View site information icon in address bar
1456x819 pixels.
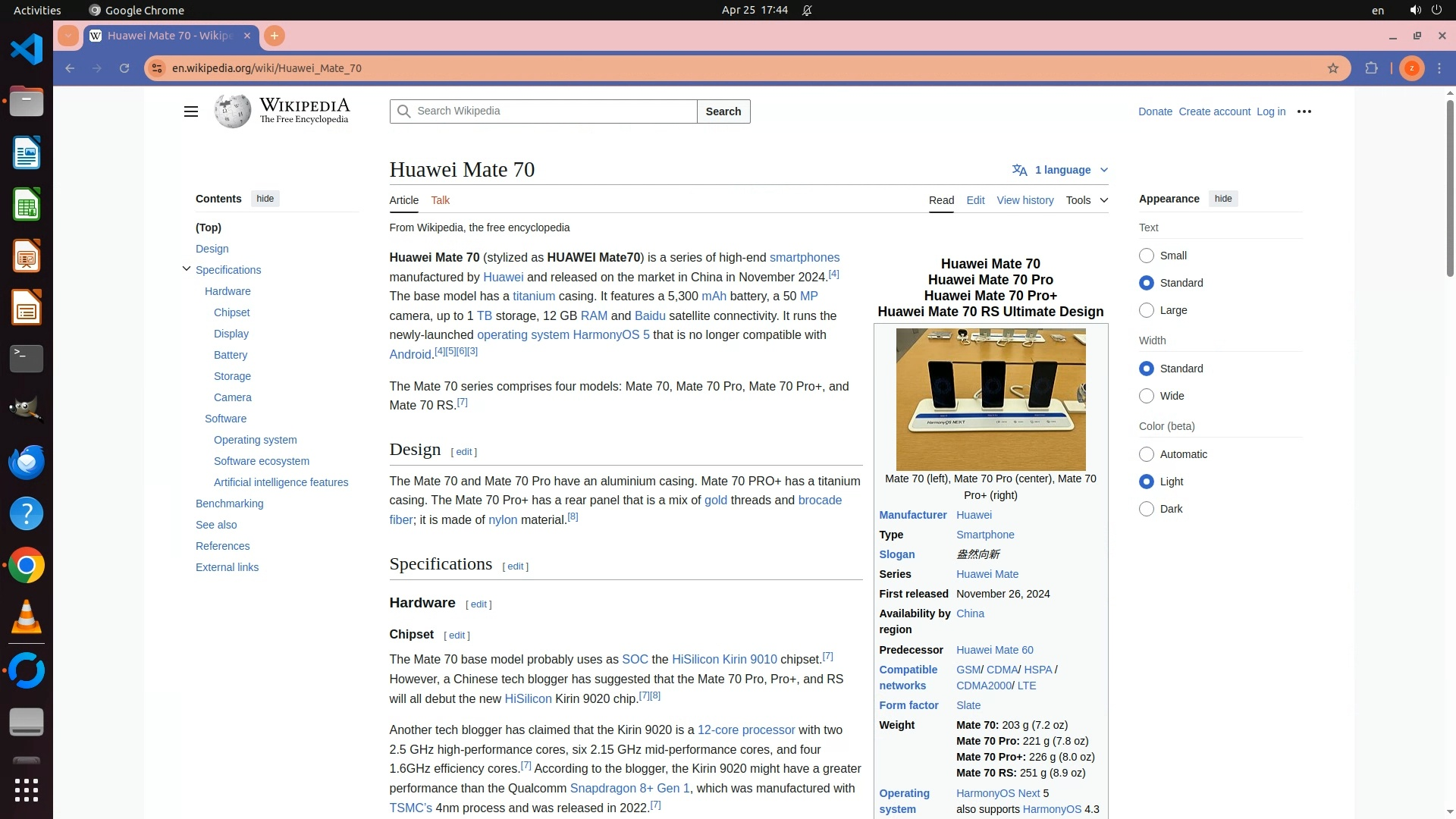[156, 68]
